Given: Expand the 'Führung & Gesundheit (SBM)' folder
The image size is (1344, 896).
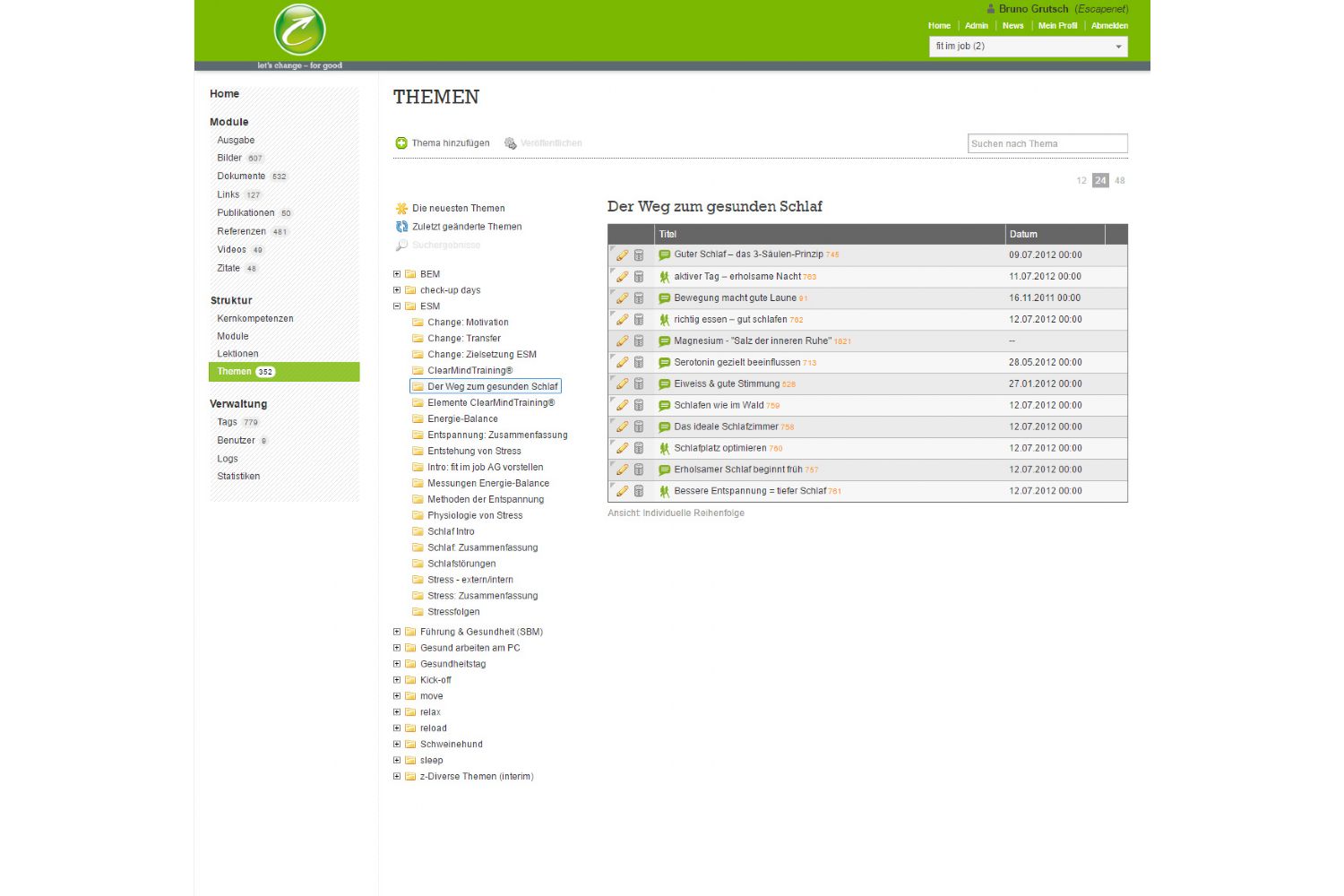Looking at the screenshot, I should (397, 632).
